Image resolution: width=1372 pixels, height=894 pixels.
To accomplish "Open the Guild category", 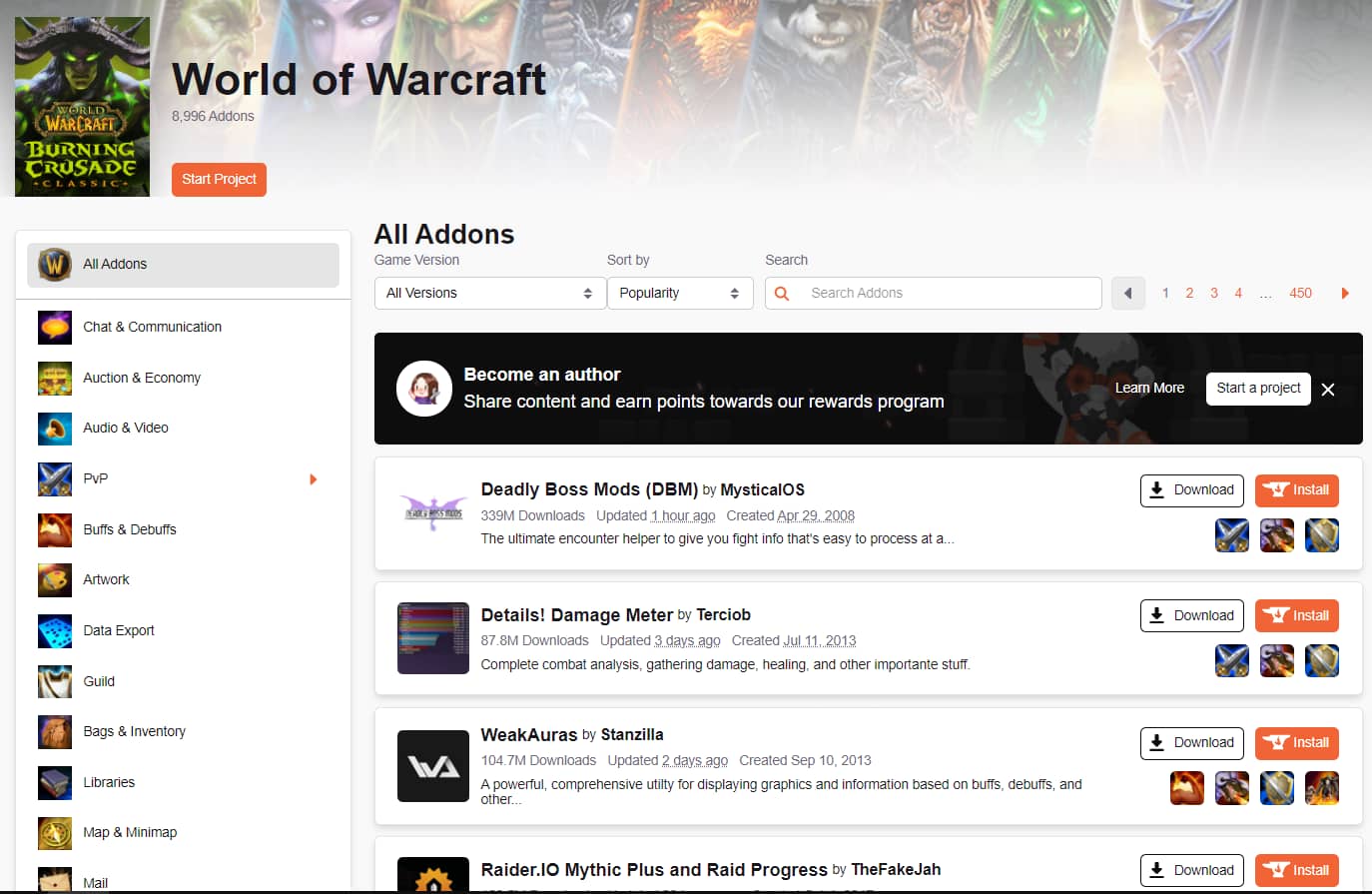I will click(99, 681).
